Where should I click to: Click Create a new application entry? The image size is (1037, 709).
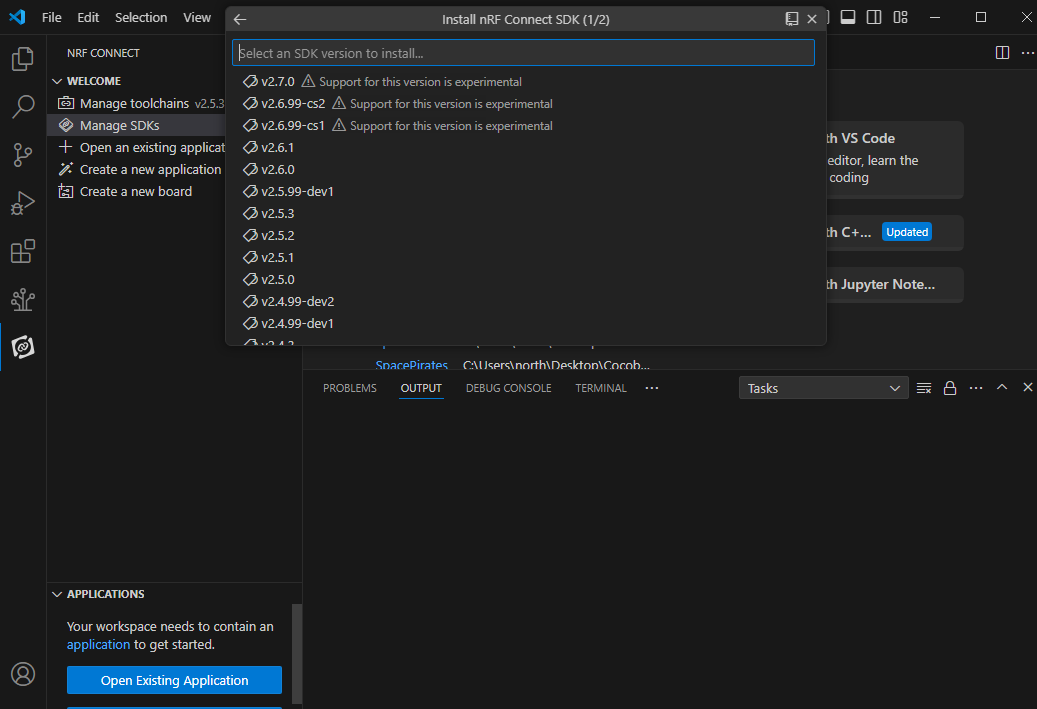click(x=140, y=169)
